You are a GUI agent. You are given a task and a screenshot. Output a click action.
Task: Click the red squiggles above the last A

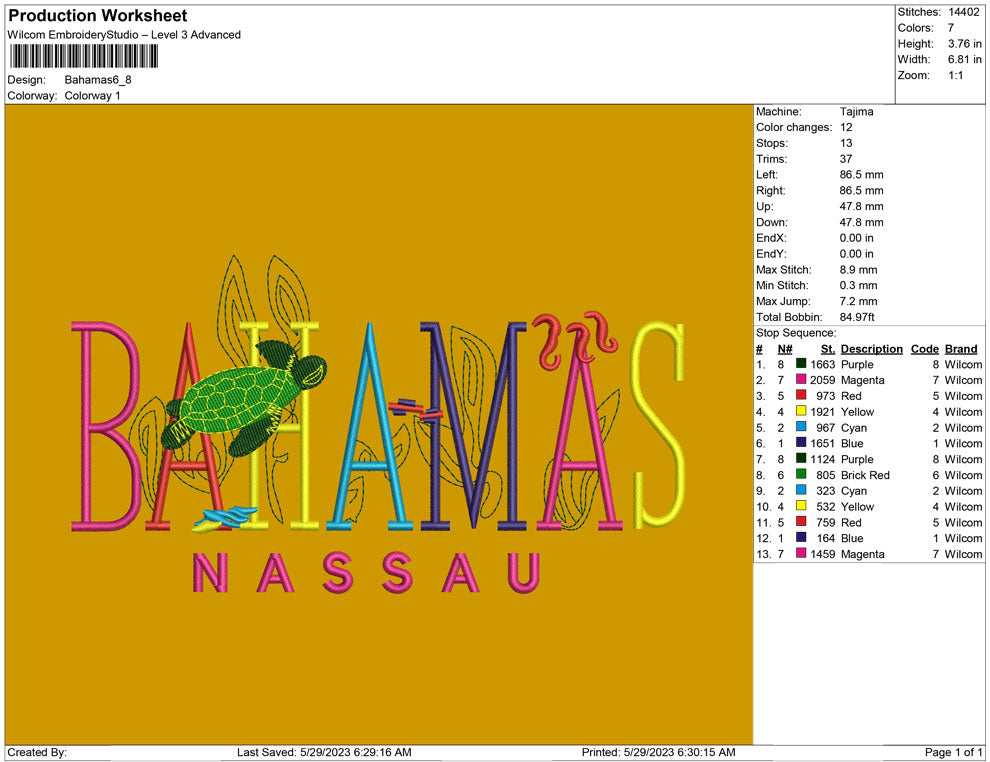coord(572,339)
